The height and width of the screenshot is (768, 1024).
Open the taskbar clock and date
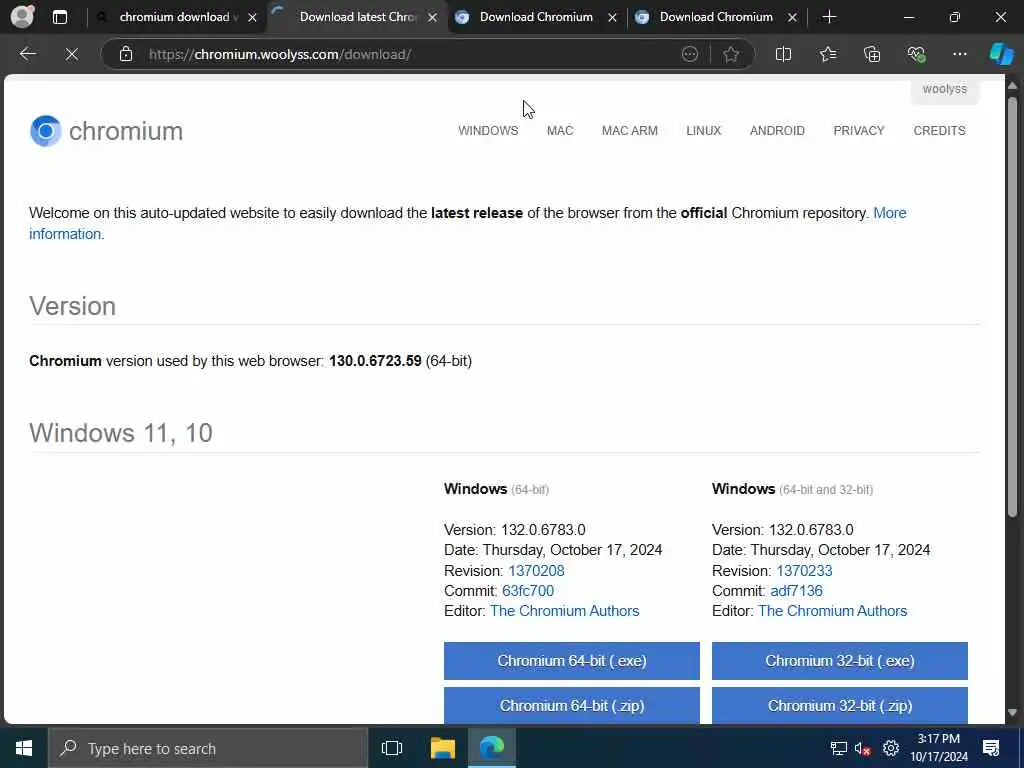pyautogui.click(x=939, y=748)
